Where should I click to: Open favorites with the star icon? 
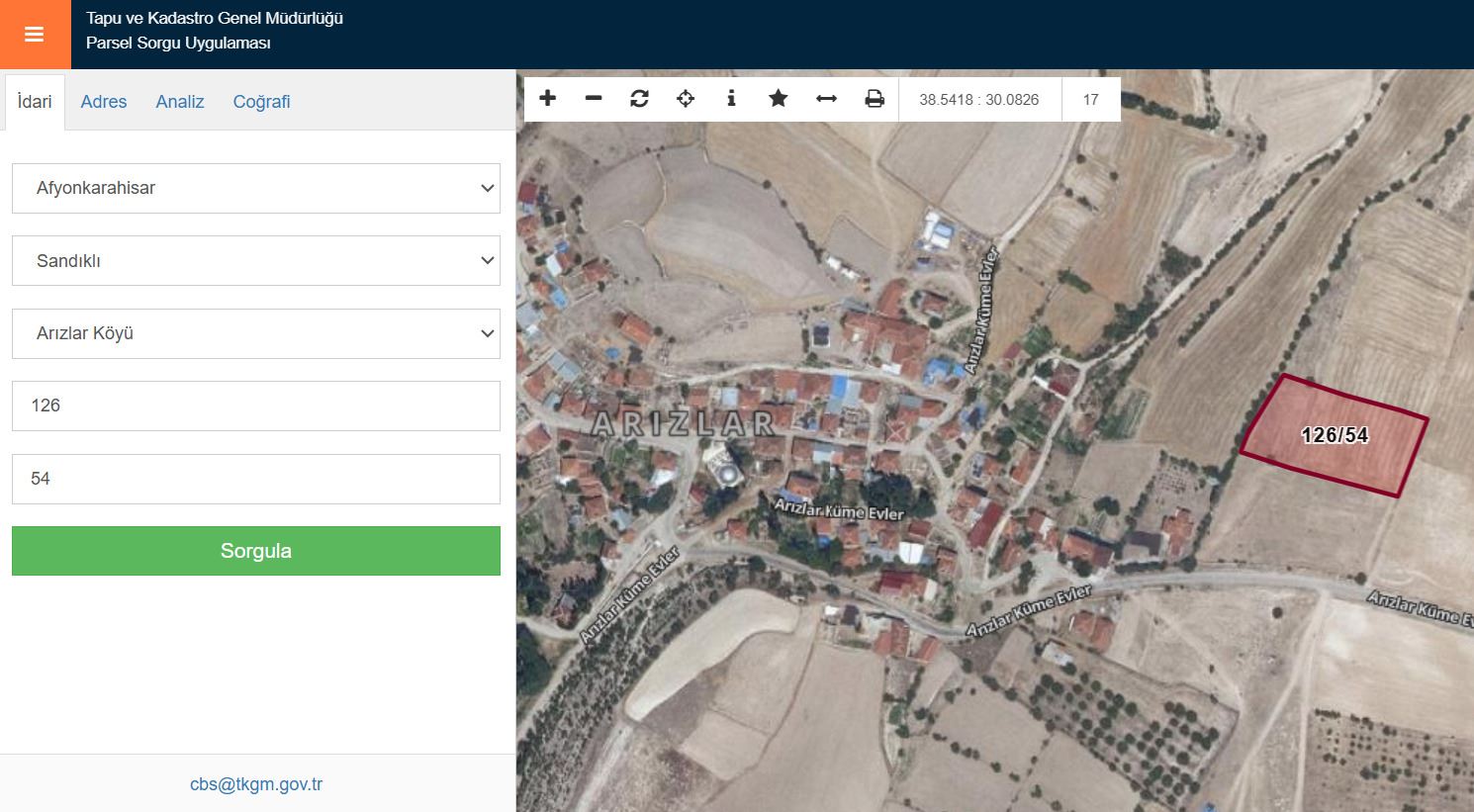(x=779, y=99)
